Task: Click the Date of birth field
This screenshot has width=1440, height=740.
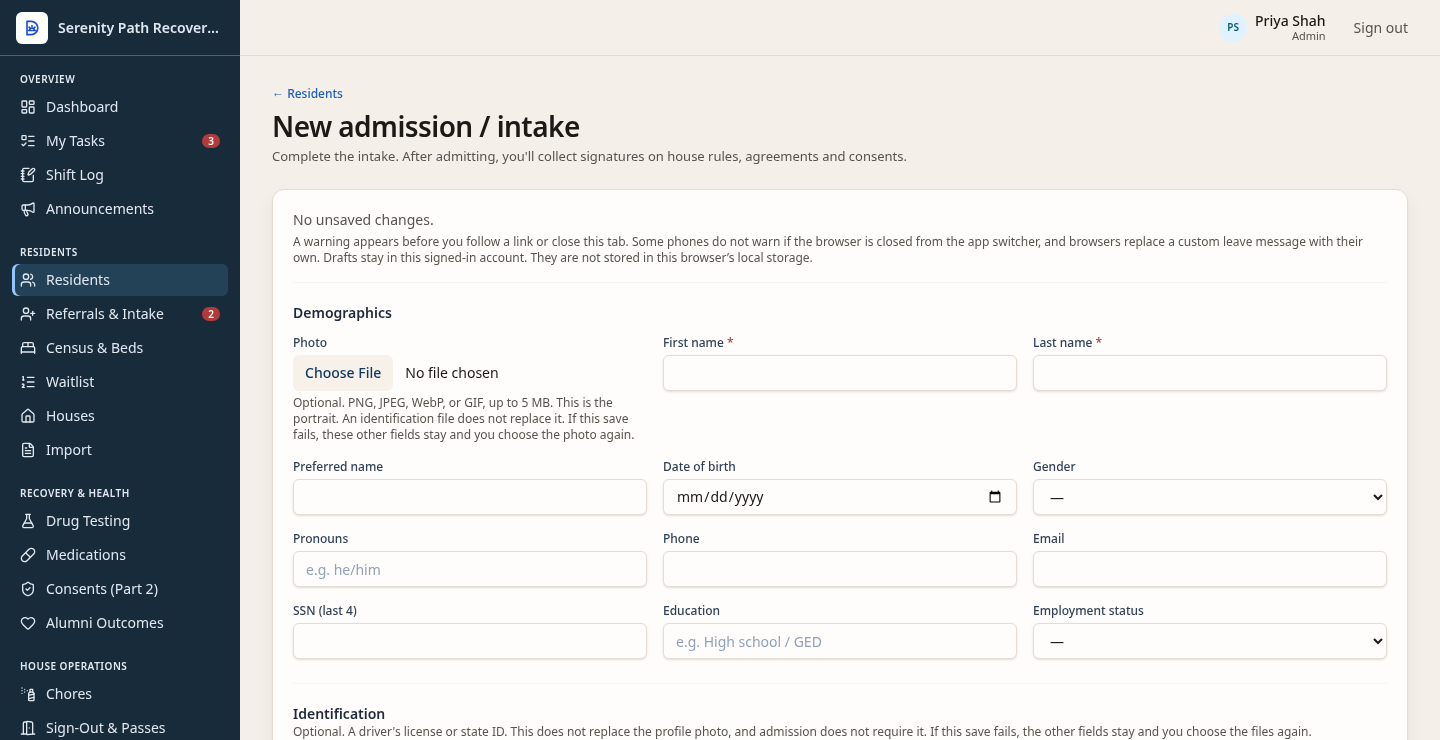Action: [x=840, y=497]
